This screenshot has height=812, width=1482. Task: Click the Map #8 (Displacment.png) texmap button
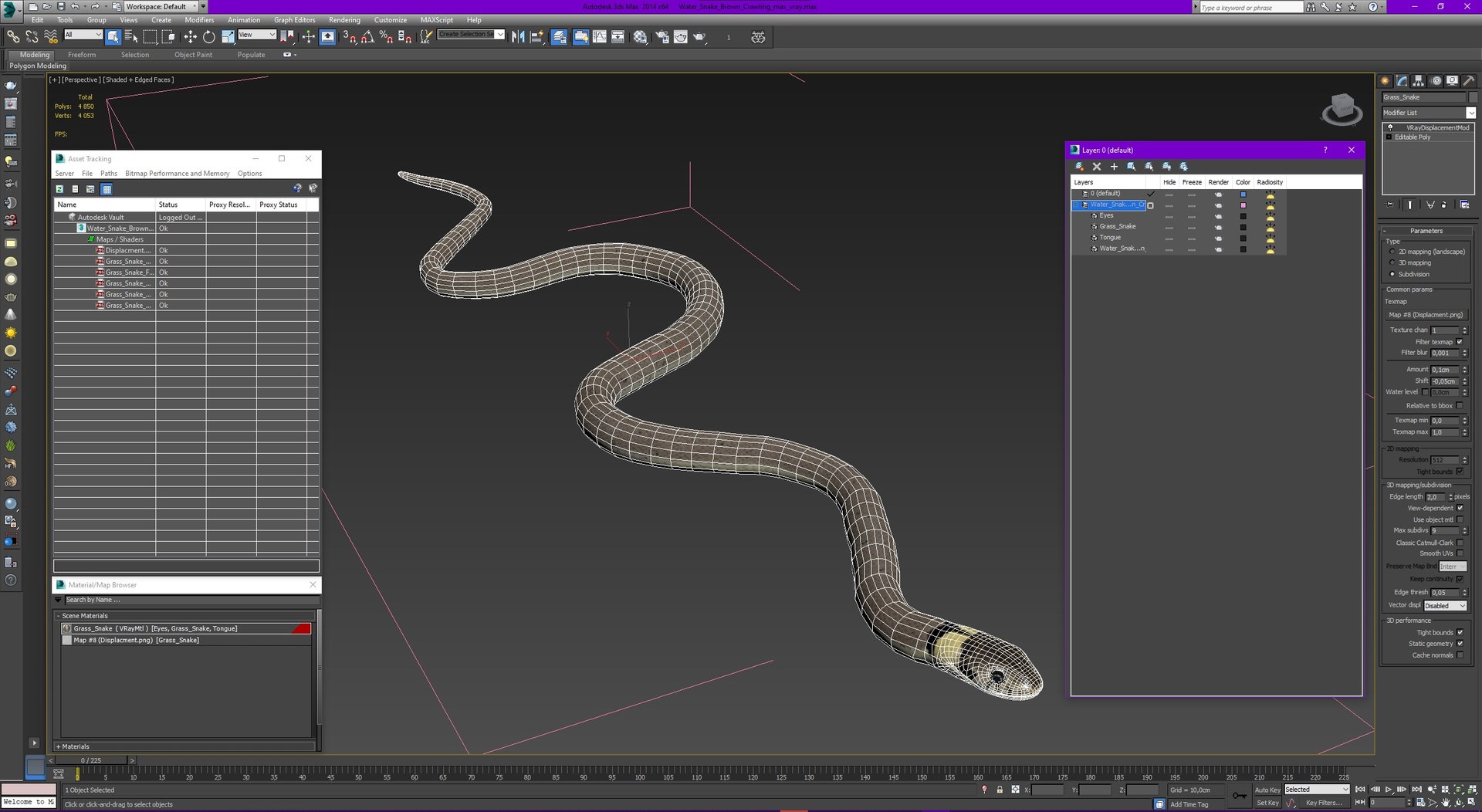coord(1426,315)
